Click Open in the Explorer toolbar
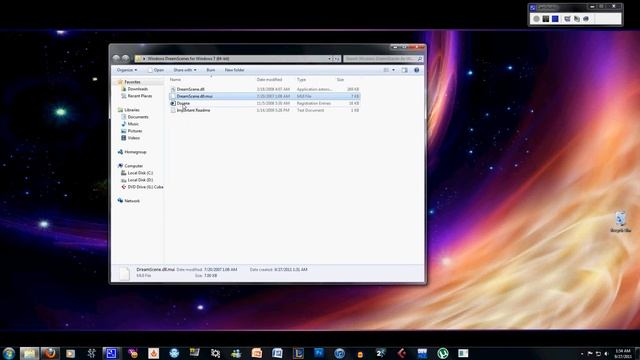 tap(156, 70)
